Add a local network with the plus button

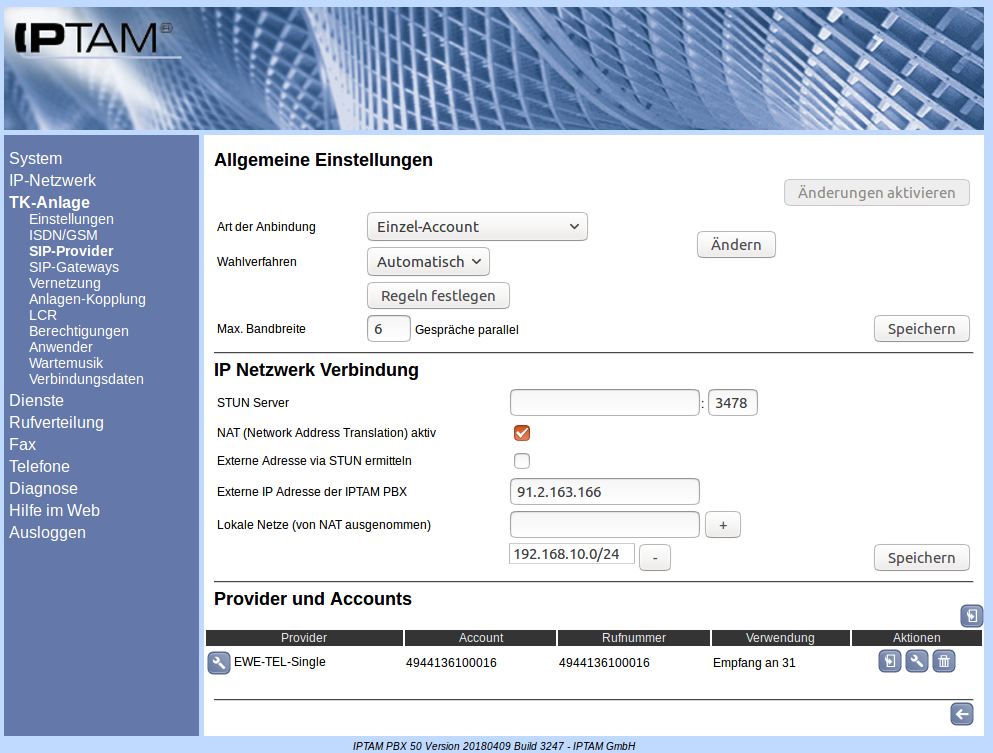[x=722, y=525]
